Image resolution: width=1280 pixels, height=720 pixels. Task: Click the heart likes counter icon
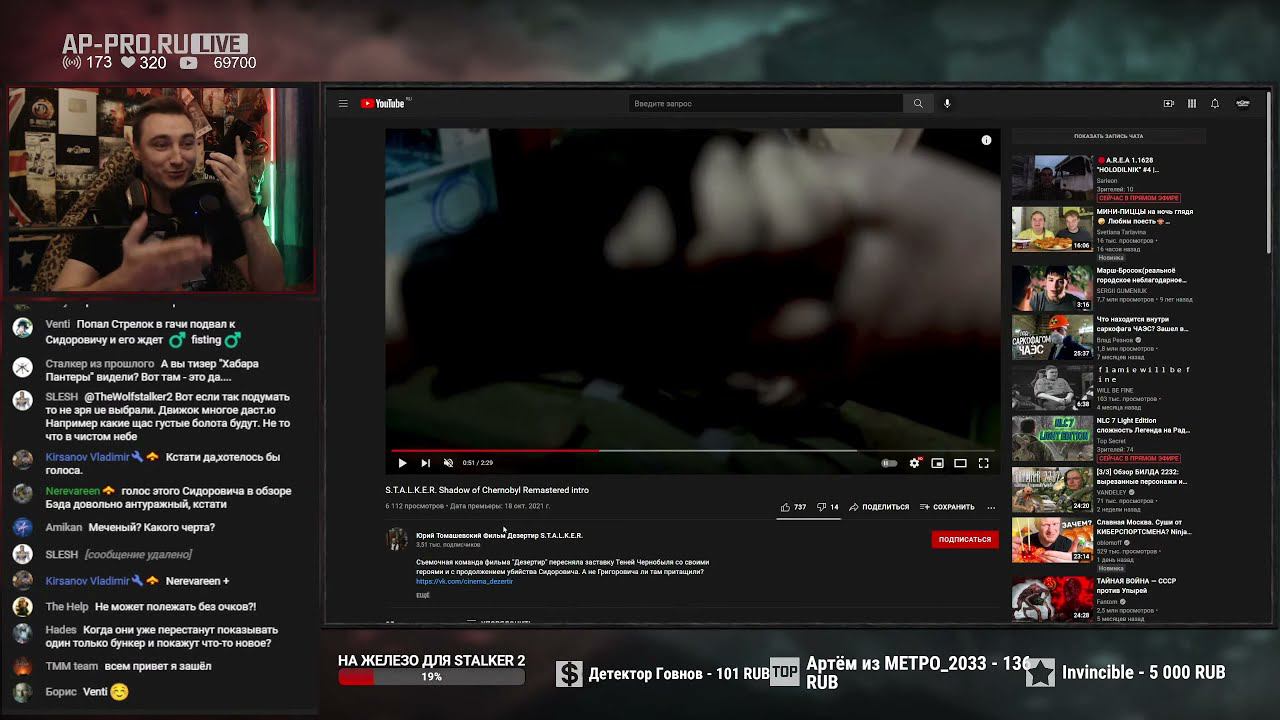tap(128, 63)
